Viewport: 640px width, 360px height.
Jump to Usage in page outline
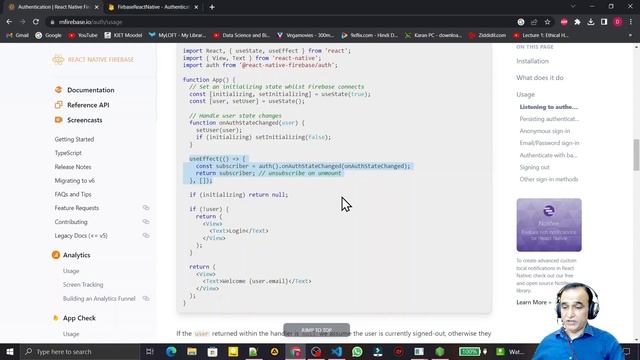(x=525, y=94)
